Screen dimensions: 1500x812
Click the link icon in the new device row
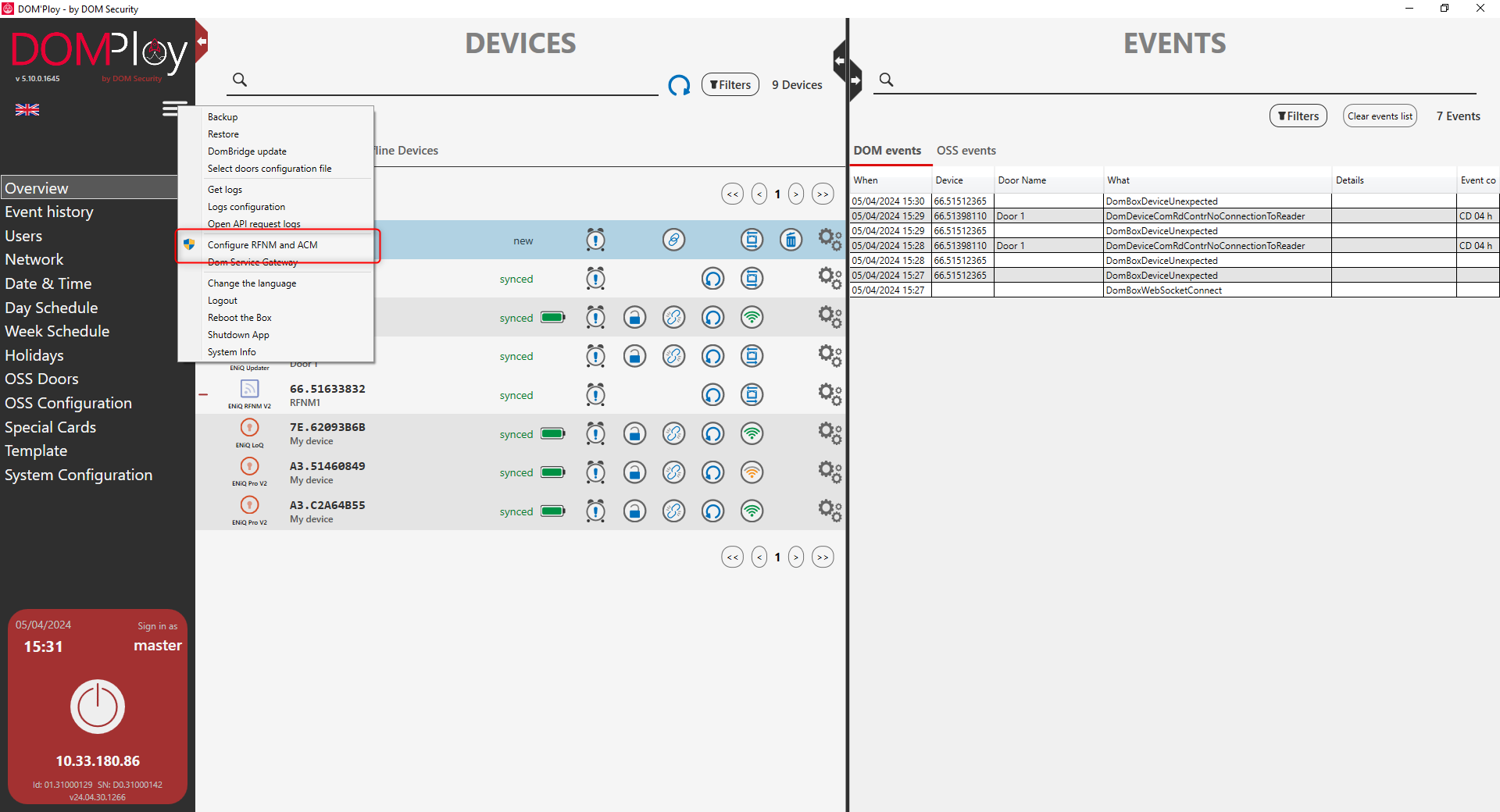click(673, 240)
